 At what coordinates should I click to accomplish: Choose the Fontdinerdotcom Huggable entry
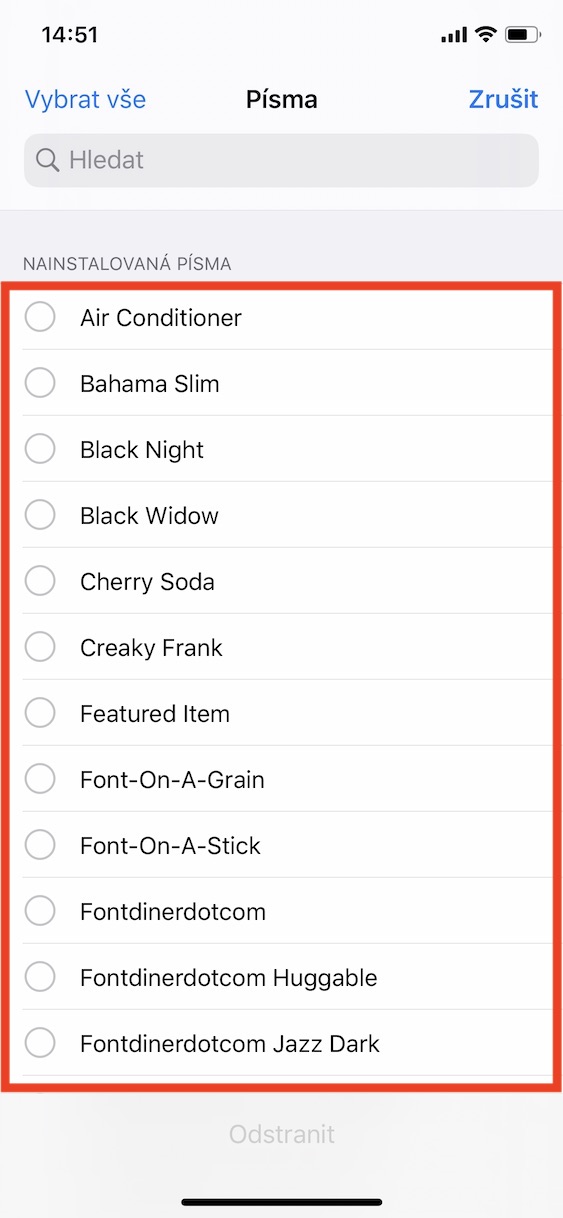point(281,977)
